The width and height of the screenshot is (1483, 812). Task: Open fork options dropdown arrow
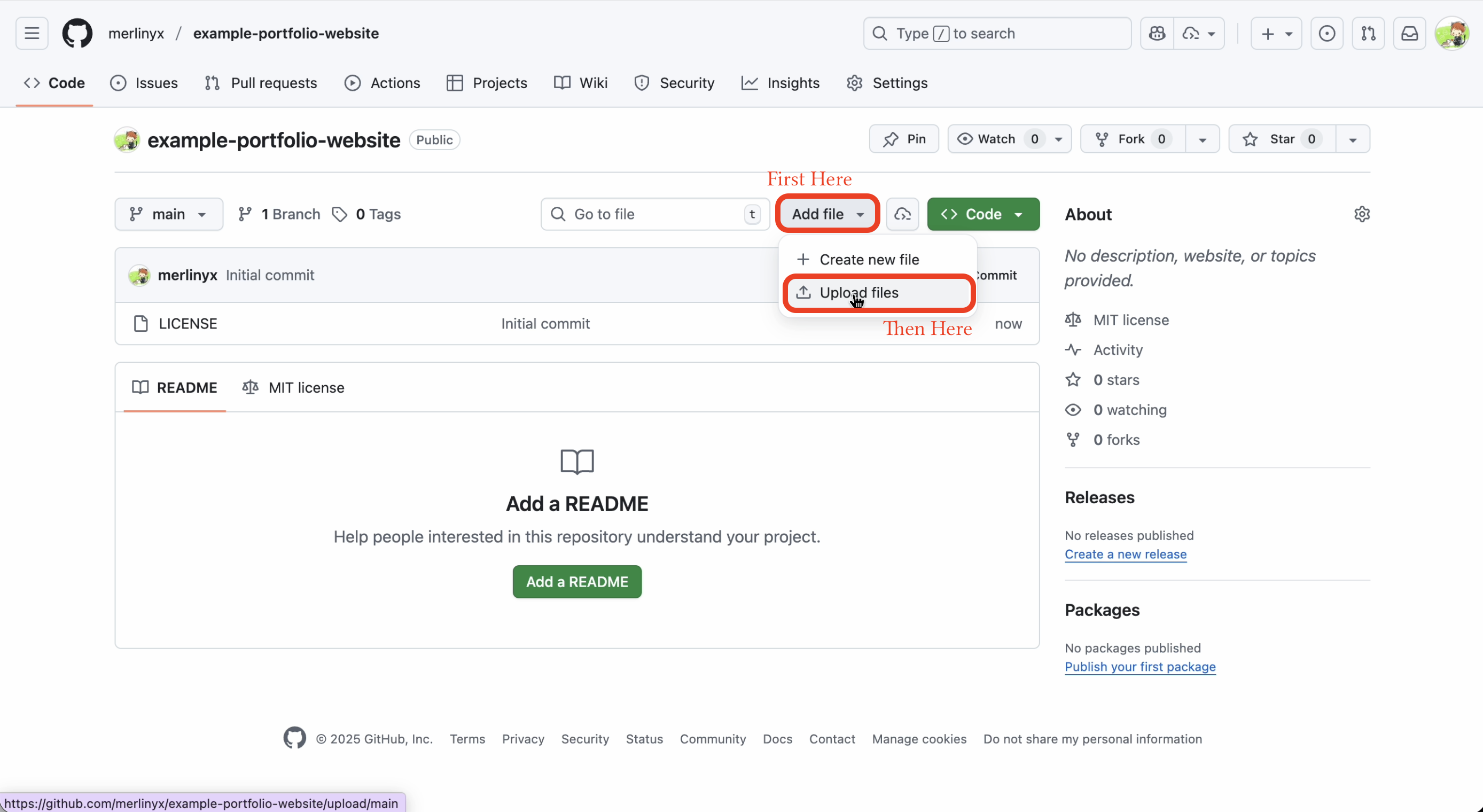[1202, 139]
